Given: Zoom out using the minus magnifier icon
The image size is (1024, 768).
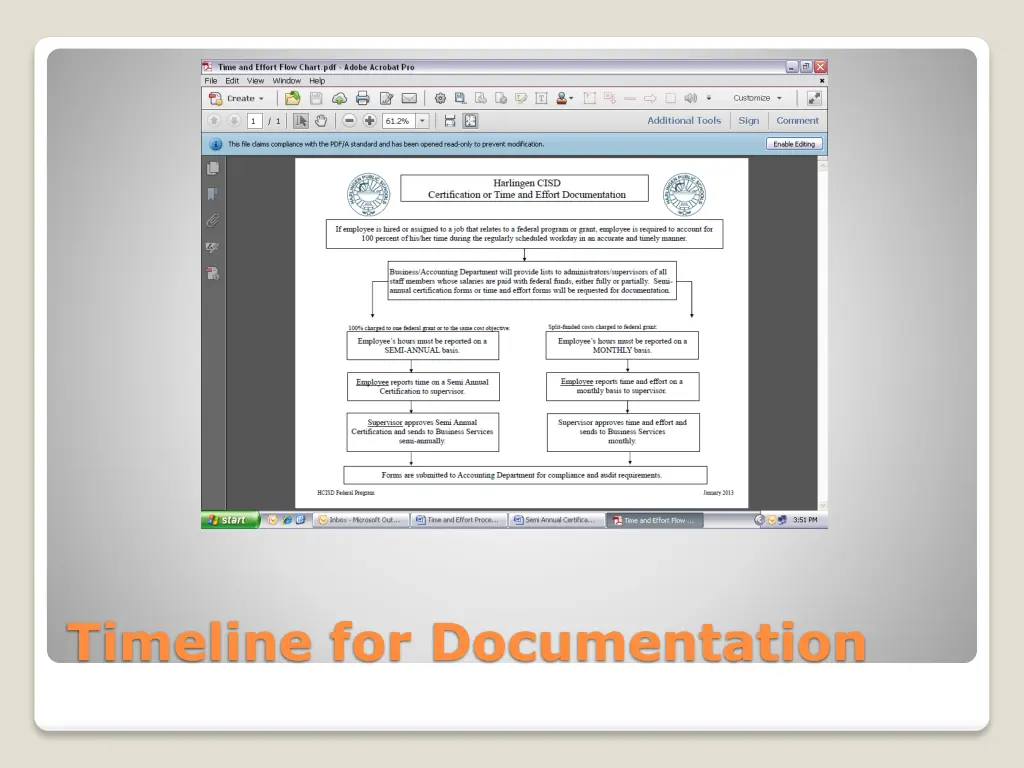Looking at the screenshot, I should pyautogui.click(x=350, y=120).
